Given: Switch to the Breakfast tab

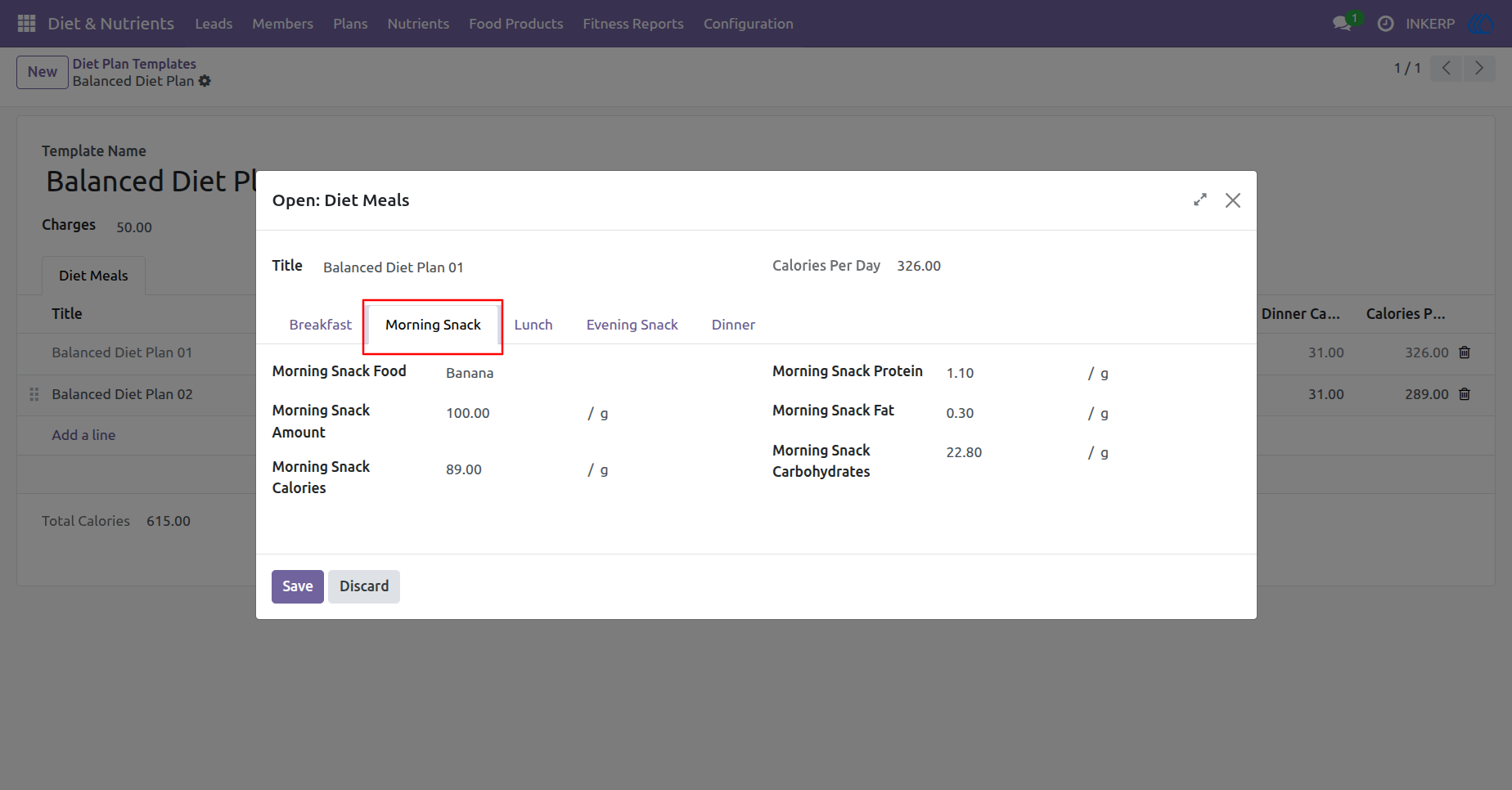Looking at the screenshot, I should pos(320,325).
